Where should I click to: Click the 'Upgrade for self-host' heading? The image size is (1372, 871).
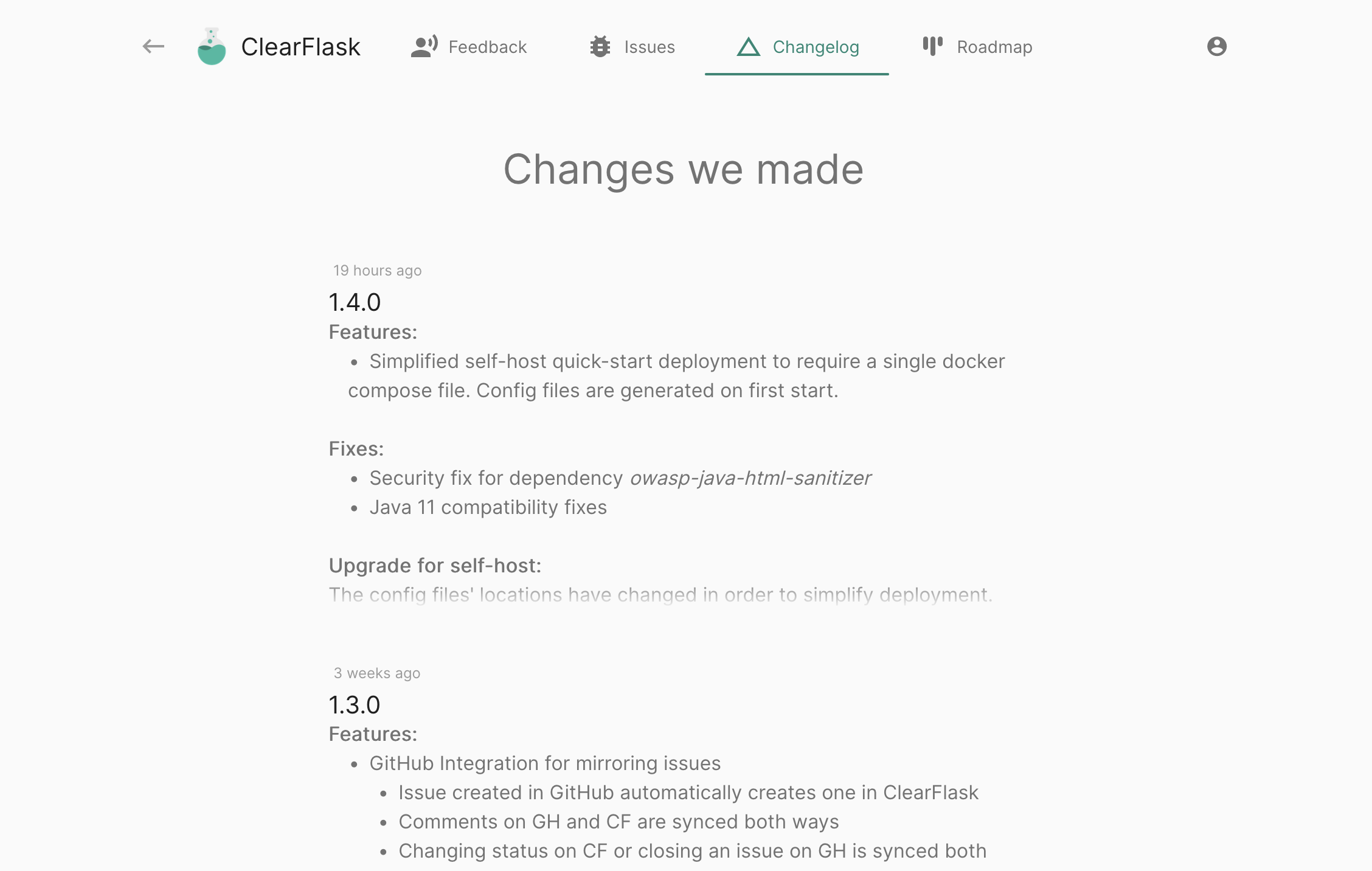point(435,565)
